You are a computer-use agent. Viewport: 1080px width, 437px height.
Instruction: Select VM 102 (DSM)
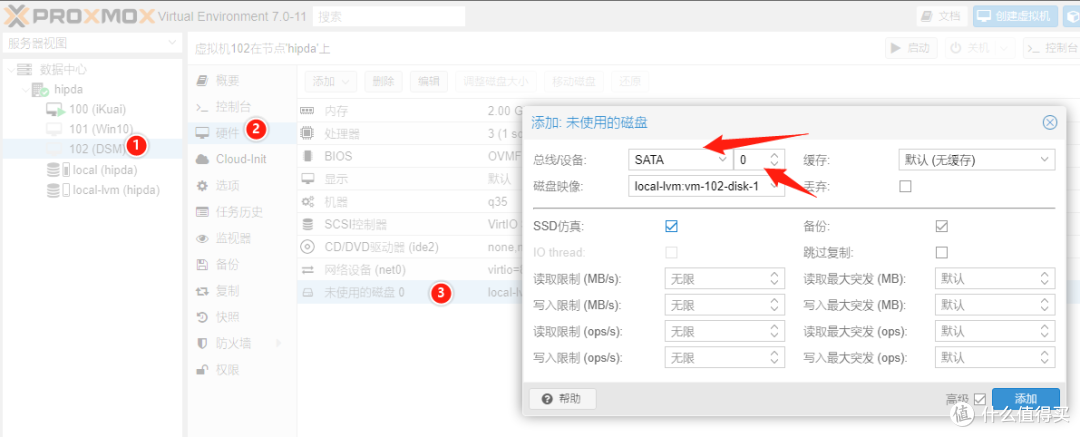(x=97, y=148)
